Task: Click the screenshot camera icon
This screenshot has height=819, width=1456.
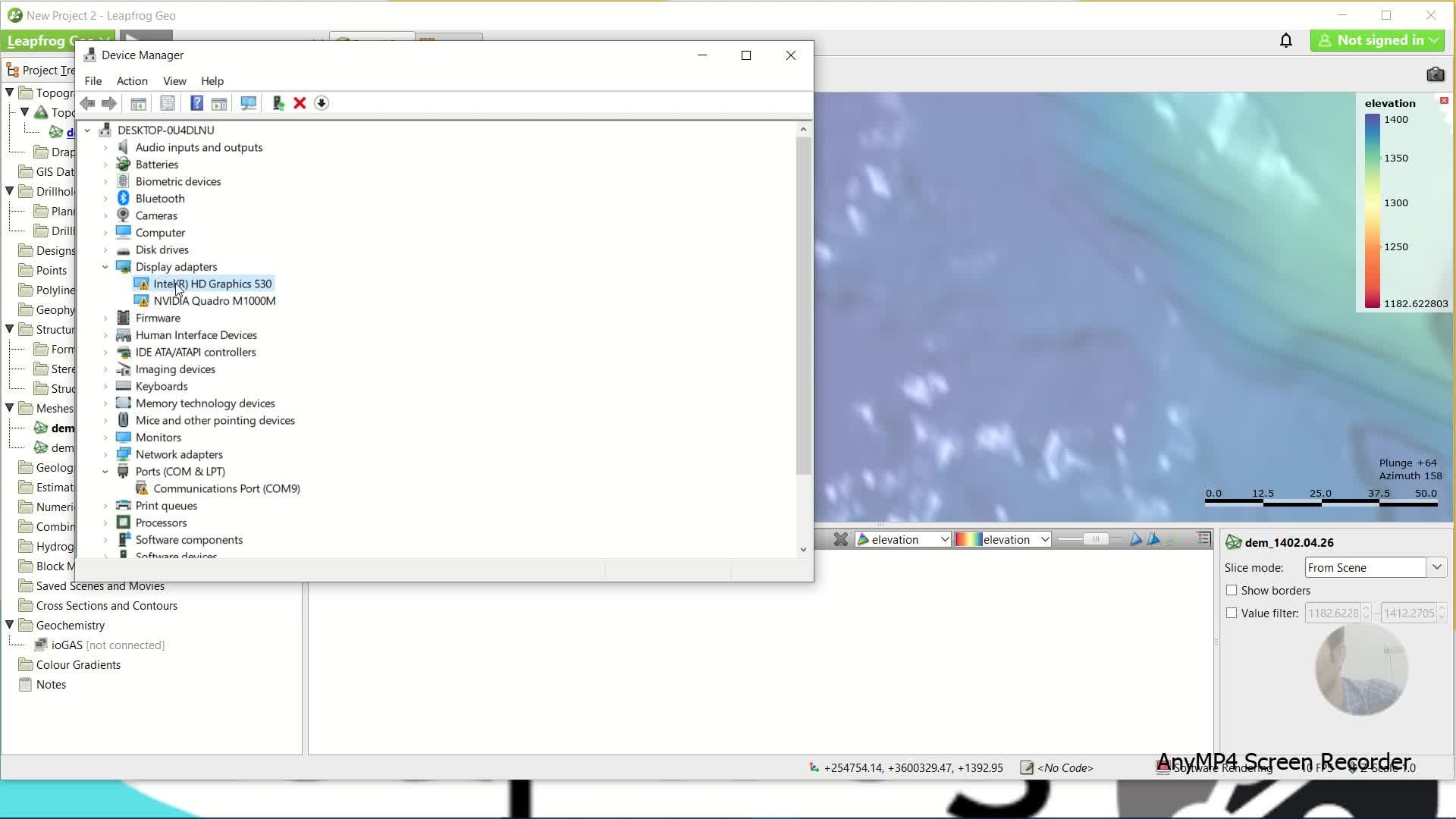Action: click(x=1435, y=74)
